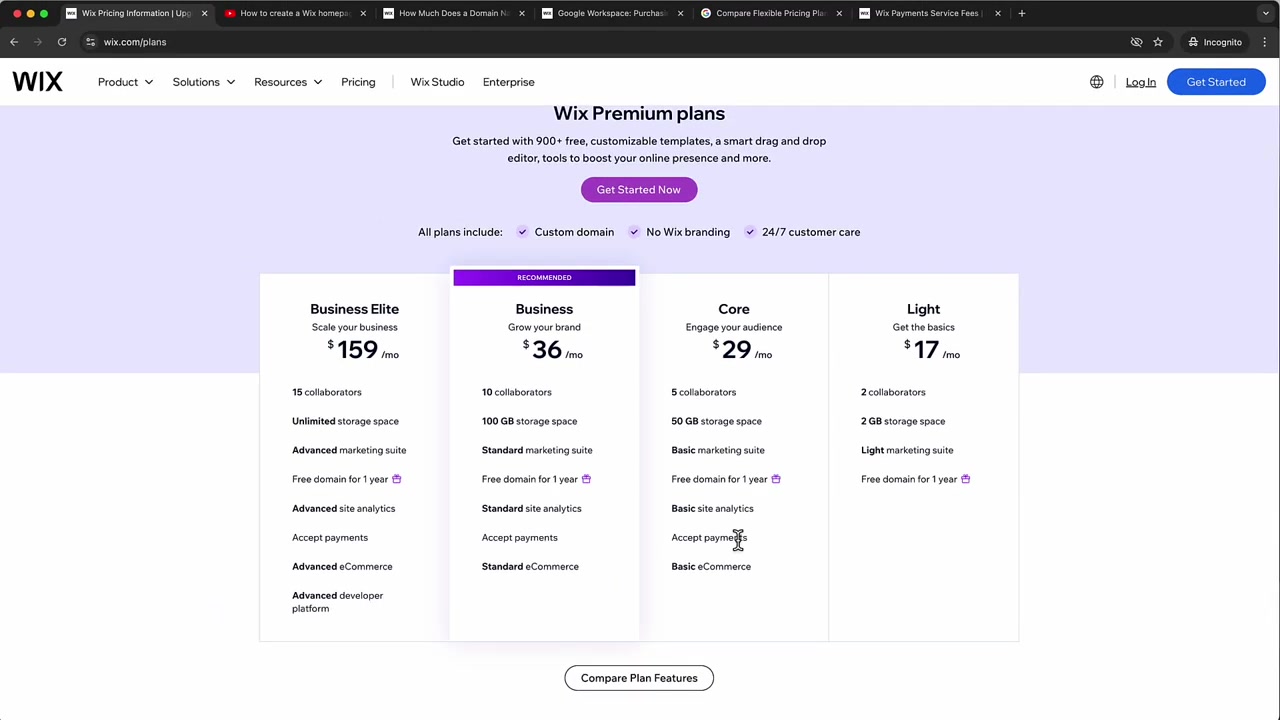The height and width of the screenshot is (720, 1280).
Task: Open Pricing in the navigation
Action: pos(358,82)
